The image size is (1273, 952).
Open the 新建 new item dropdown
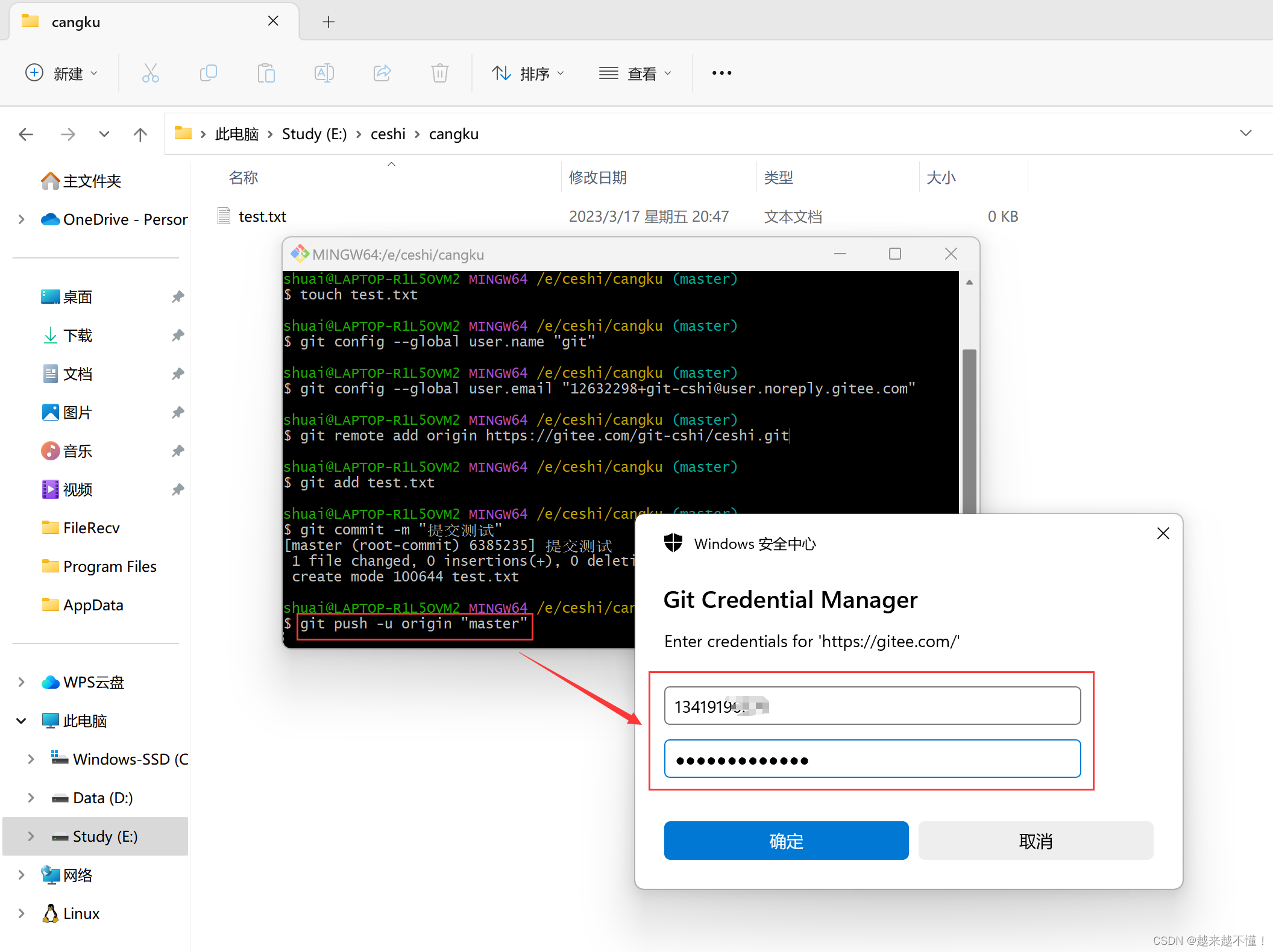(61, 73)
